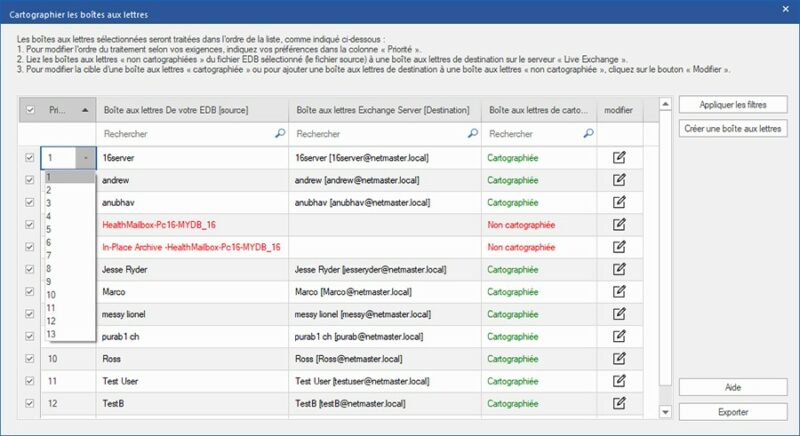This screenshot has height=436, width=800.
Task: Collapse the priority dropdown arrow for 16server
Action: 85,158
